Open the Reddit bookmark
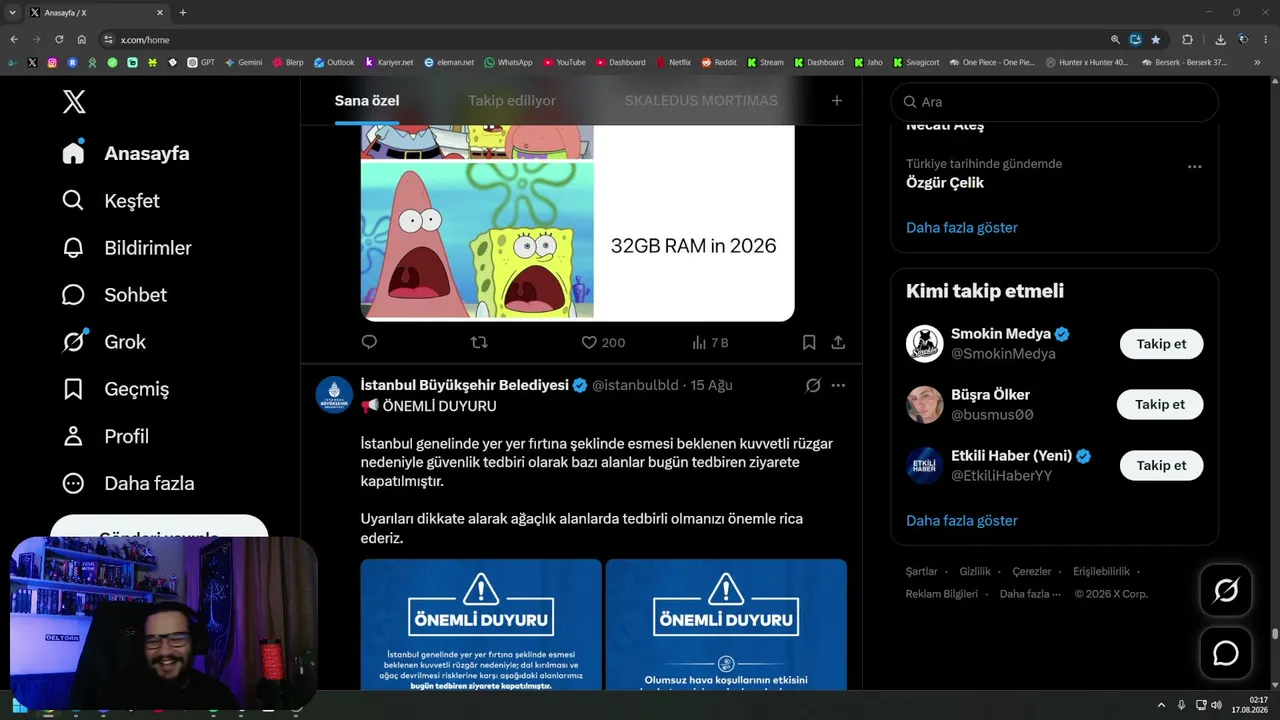The height and width of the screenshot is (720, 1280). (x=719, y=62)
